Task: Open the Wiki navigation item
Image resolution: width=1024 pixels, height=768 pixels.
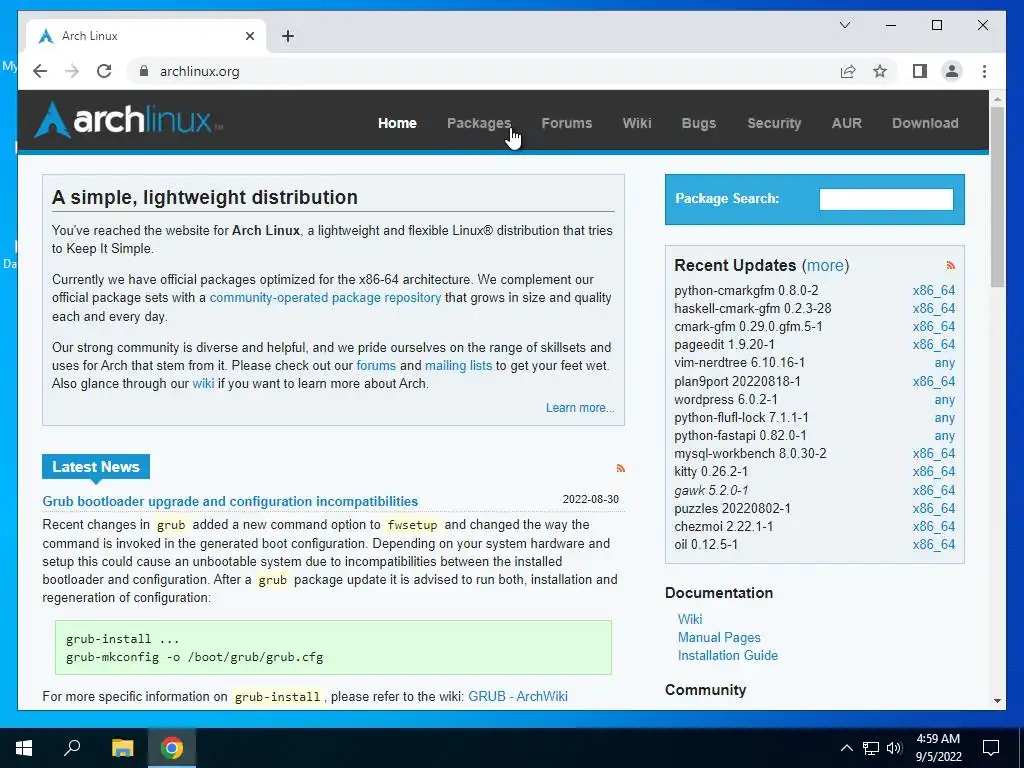Action: (x=637, y=123)
